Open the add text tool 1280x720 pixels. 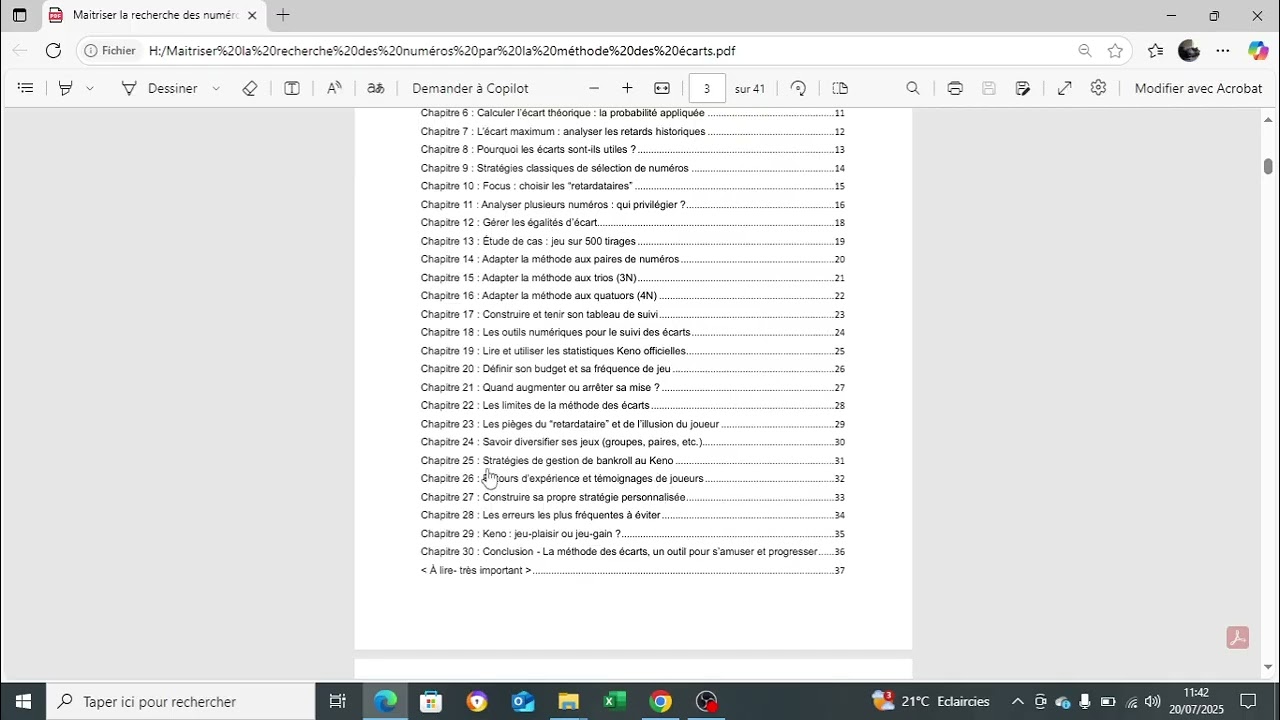click(x=292, y=88)
